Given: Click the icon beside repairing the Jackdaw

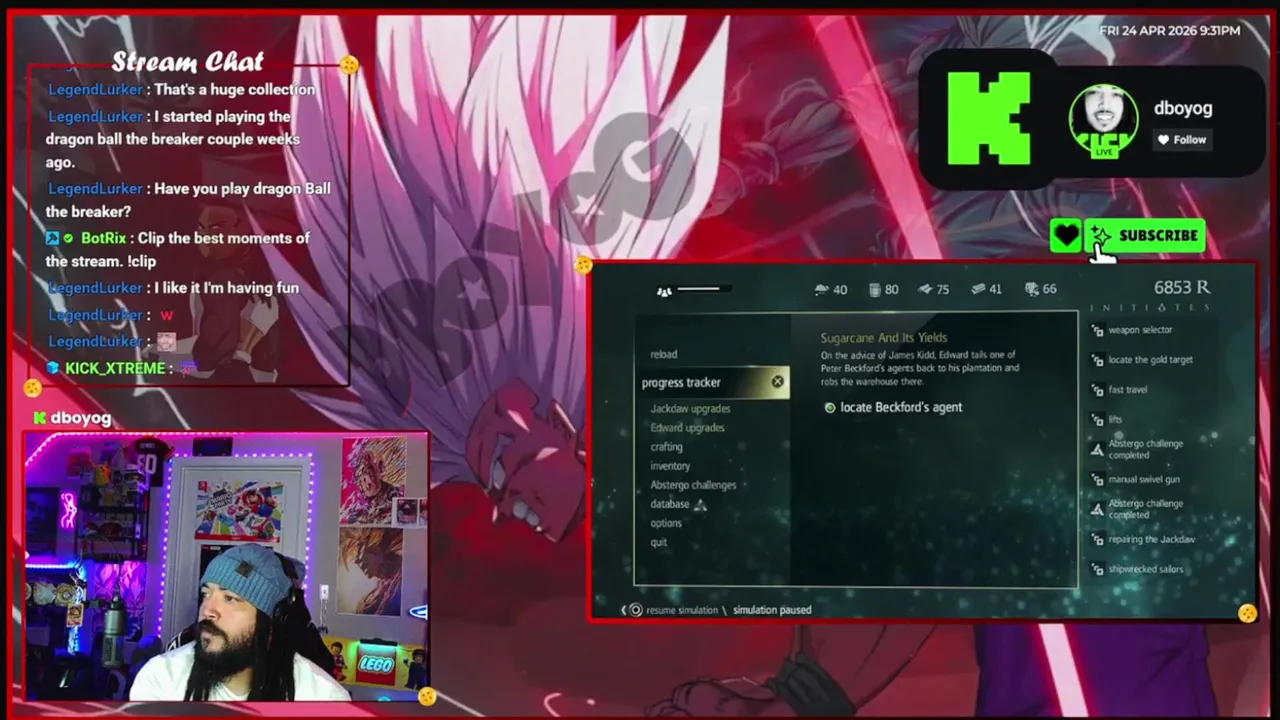Looking at the screenshot, I should (1097, 540).
